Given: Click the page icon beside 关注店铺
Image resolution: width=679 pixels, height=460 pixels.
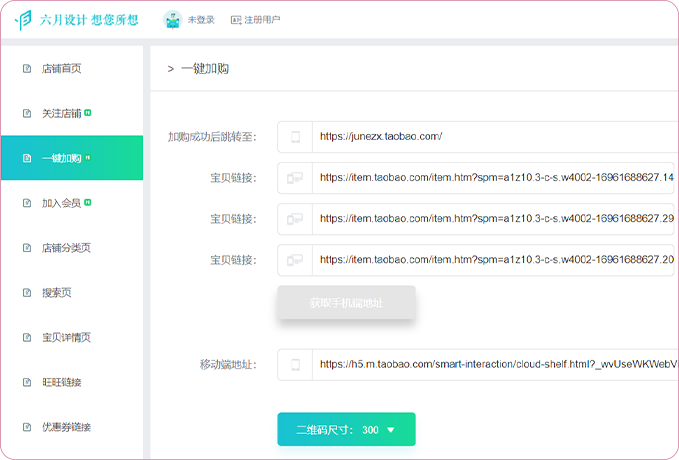Looking at the screenshot, I should pyautogui.click(x=27, y=113).
